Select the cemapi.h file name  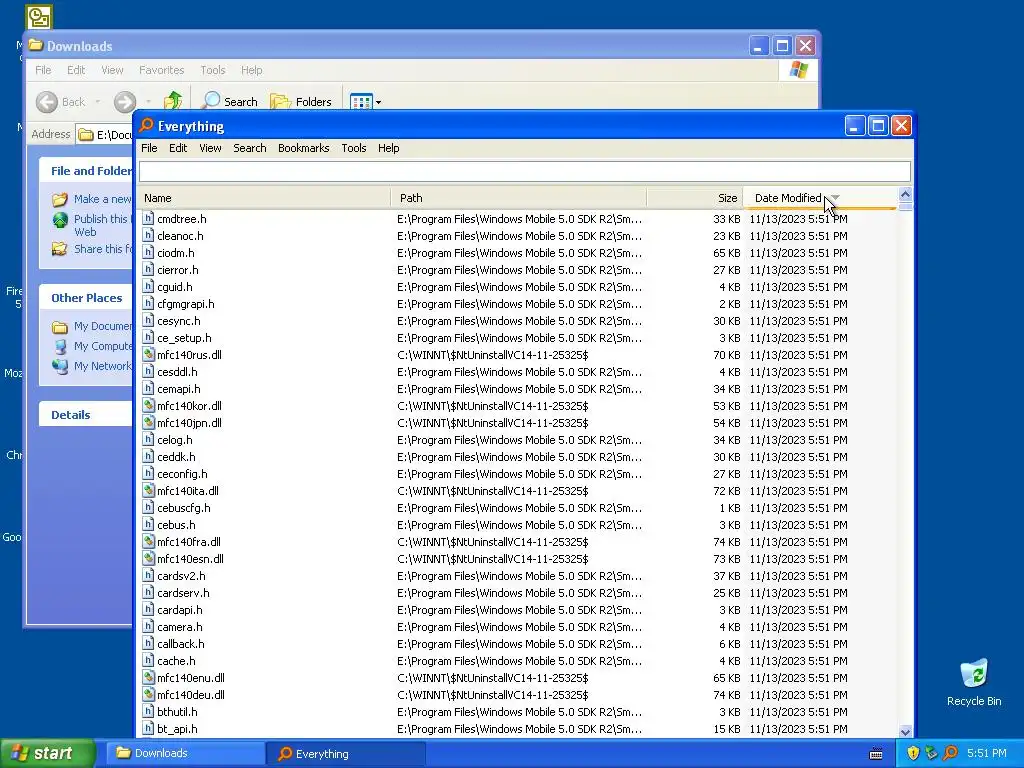pos(179,389)
